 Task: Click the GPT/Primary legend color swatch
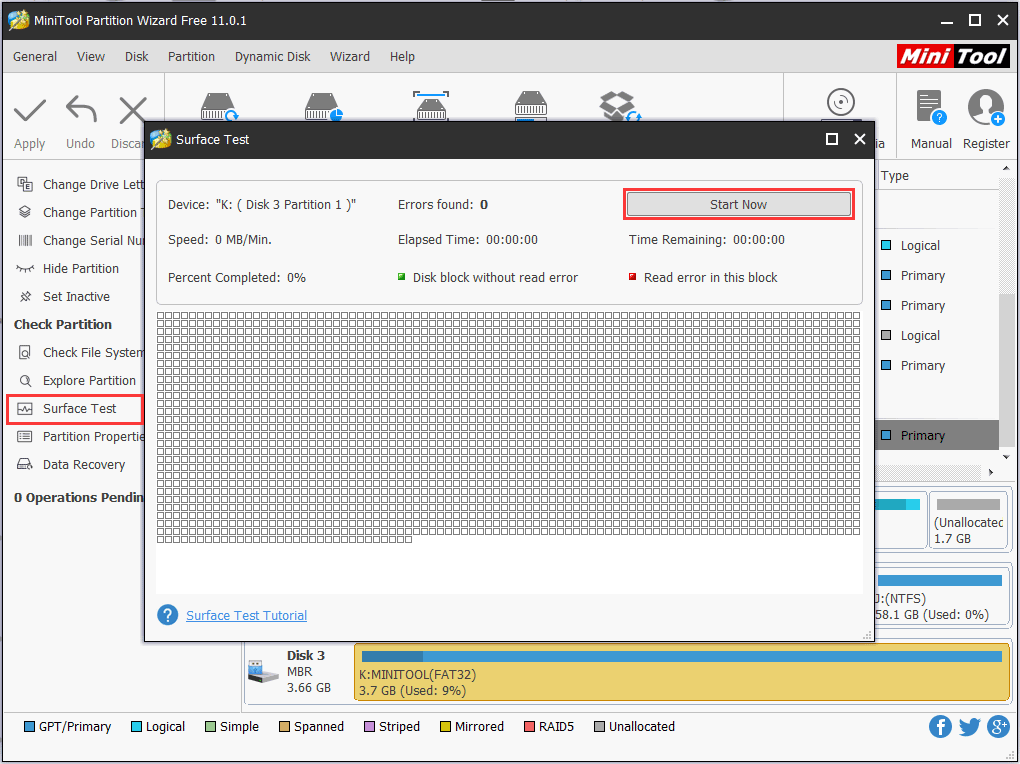(29, 726)
